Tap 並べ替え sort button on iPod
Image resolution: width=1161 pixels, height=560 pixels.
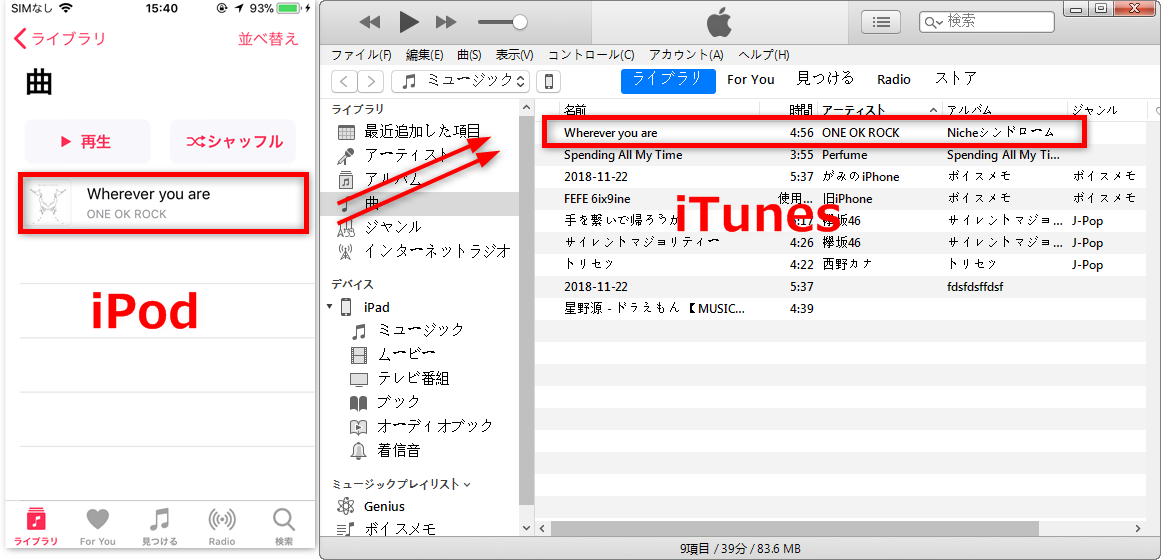point(268,39)
